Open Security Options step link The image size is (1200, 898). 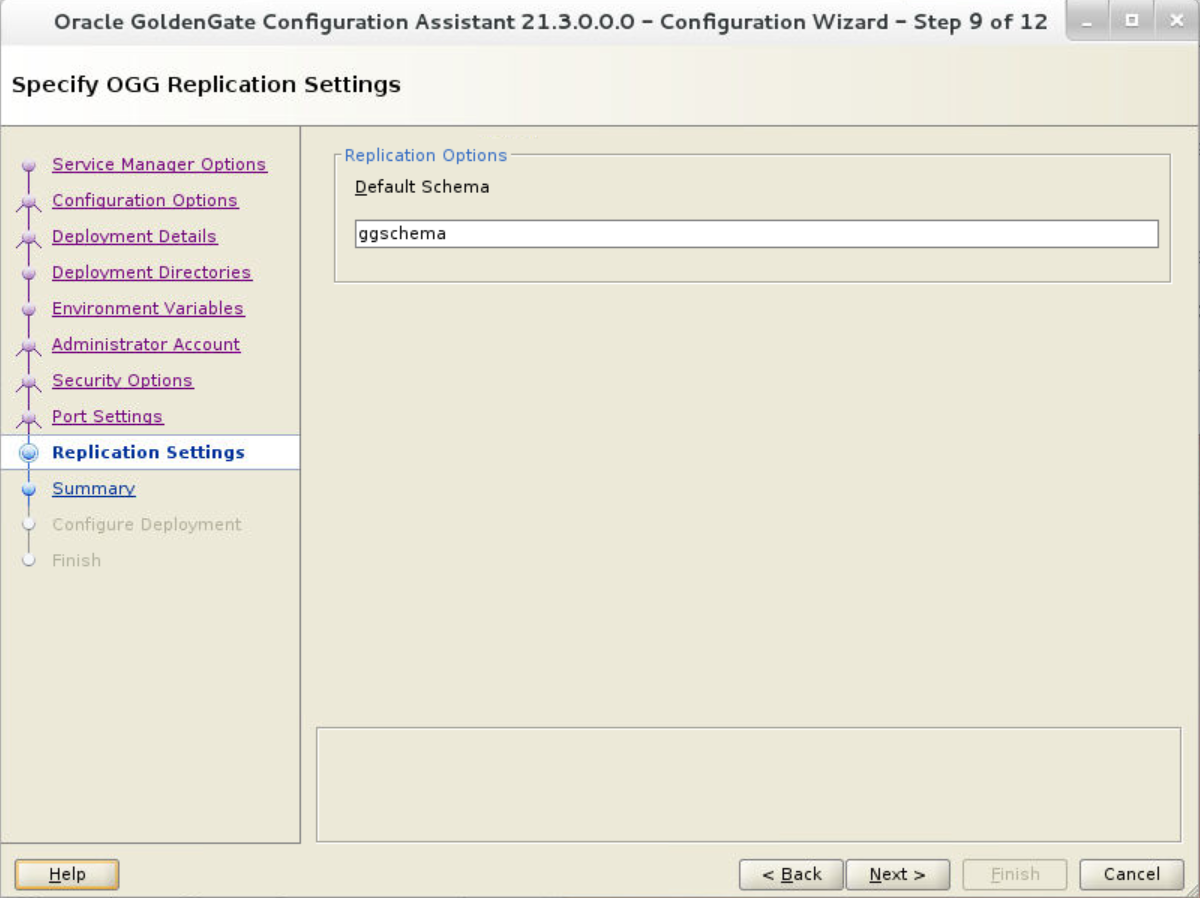pyautogui.click(x=122, y=380)
